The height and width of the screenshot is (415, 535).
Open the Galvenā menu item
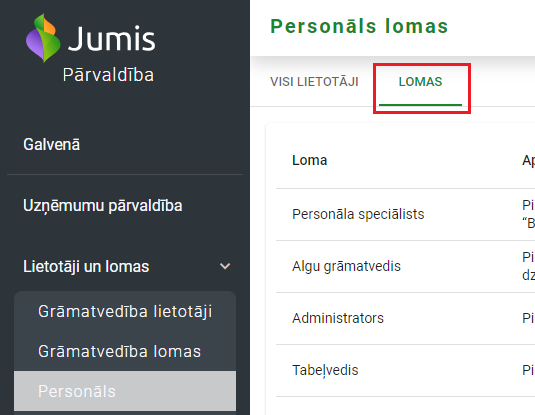click(52, 144)
